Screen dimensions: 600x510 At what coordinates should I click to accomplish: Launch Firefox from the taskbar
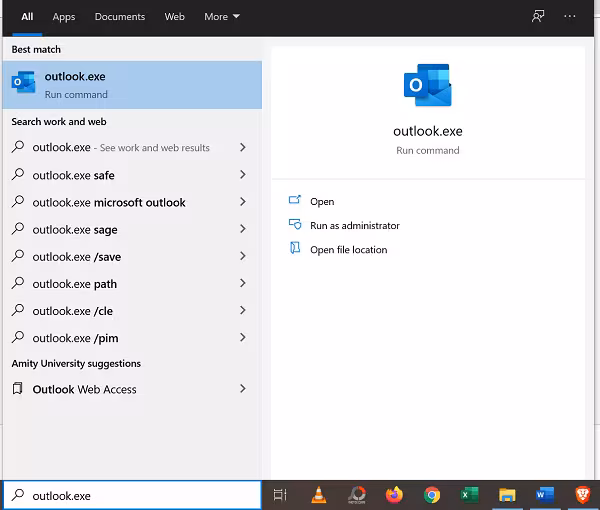coord(394,494)
